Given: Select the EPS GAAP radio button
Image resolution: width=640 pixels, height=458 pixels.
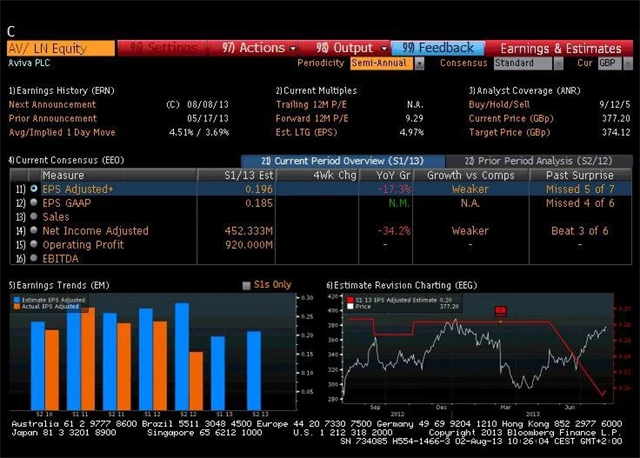Looking at the screenshot, I should click(x=34, y=202).
